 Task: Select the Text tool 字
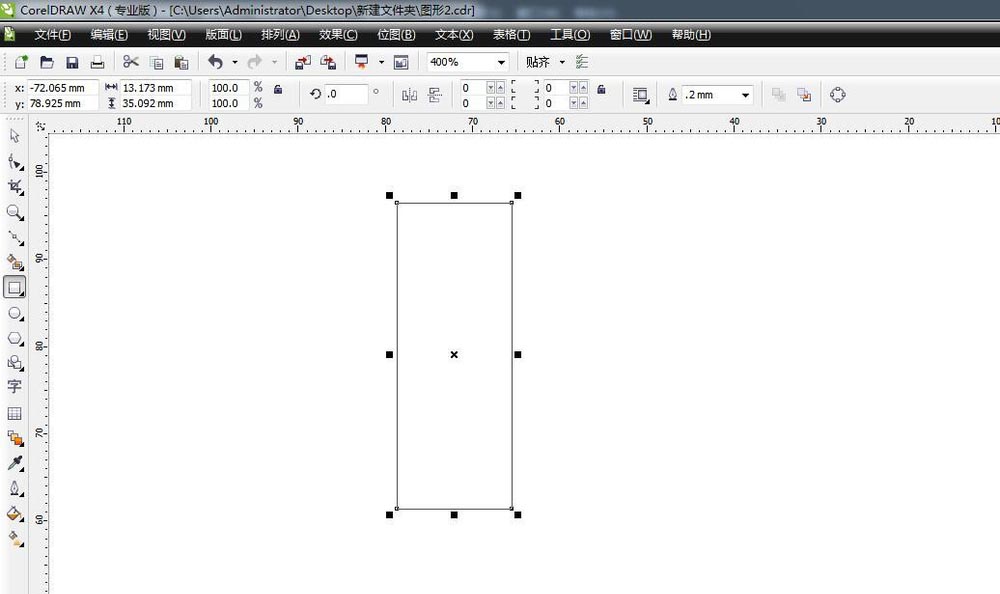pos(15,387)
